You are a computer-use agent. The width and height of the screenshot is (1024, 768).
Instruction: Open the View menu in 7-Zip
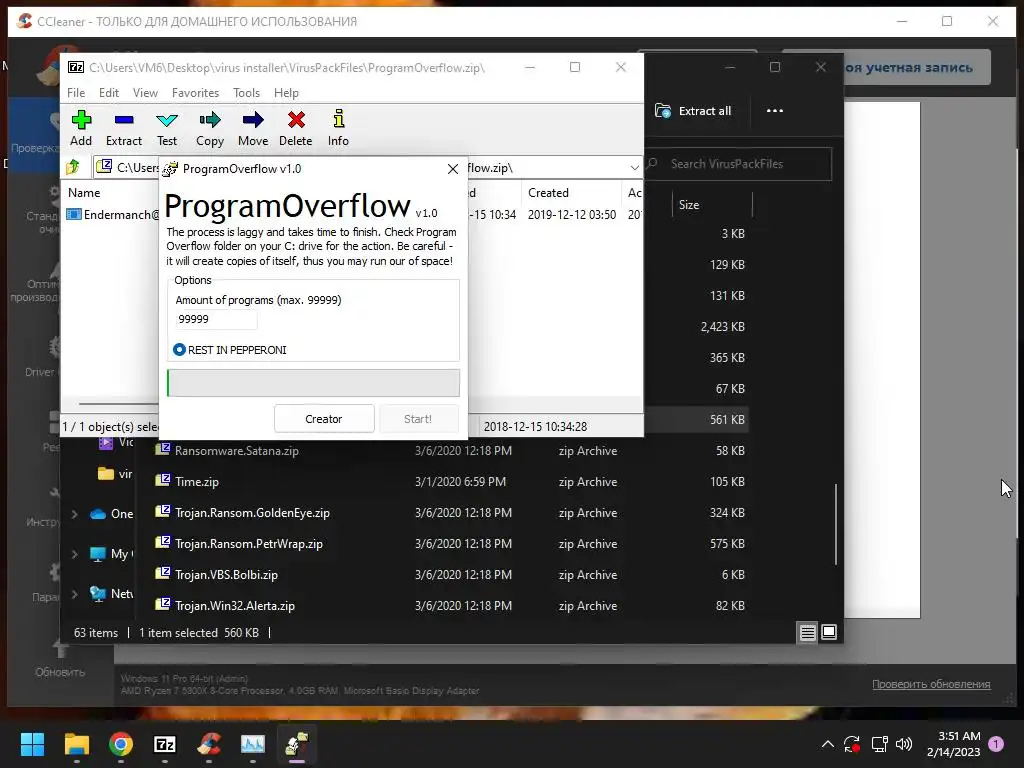(x=145, y=93)
